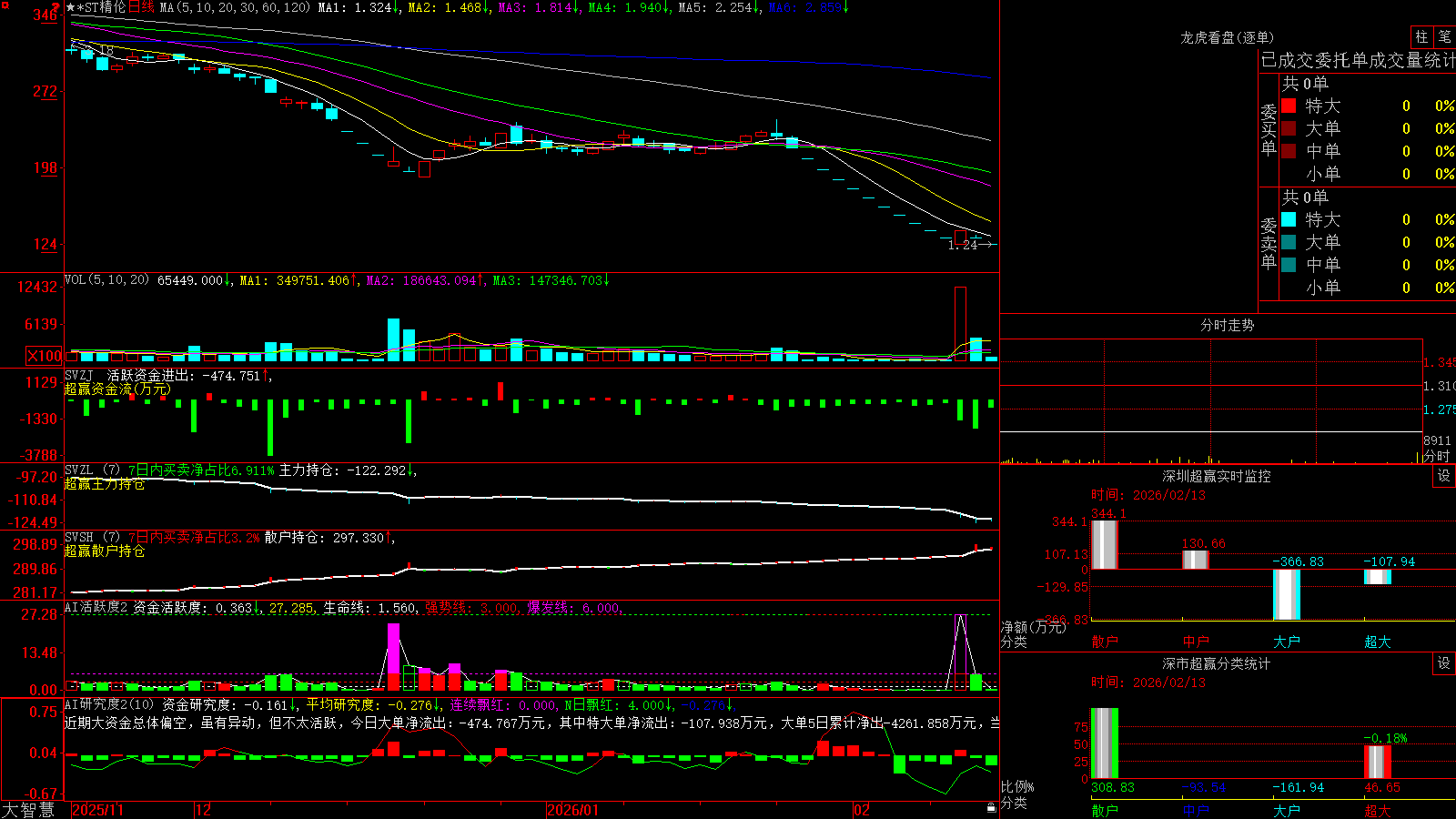This screenshot has width=1456, height=819.
Task: Click the AI研究度2(10) indicator label
Action: coord(109,704)
